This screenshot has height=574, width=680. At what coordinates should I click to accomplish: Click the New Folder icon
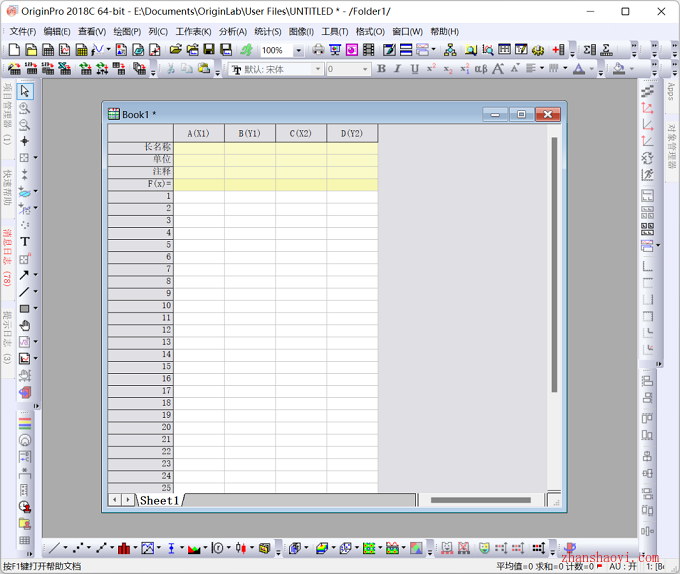point(31,50)
